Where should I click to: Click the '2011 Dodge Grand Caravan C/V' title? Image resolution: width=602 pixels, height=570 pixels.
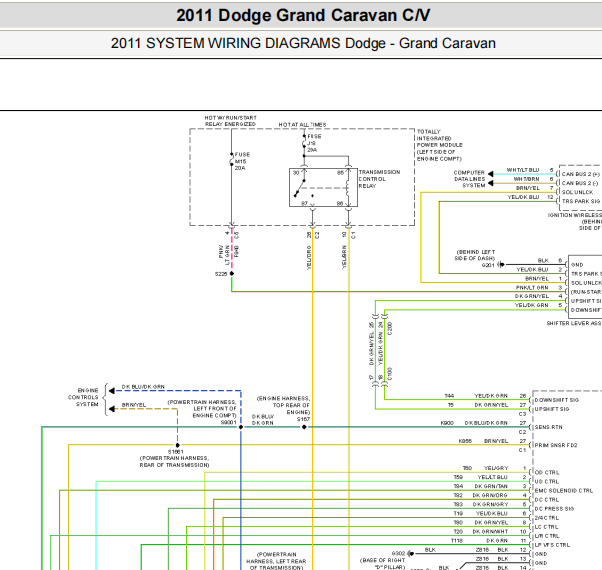pos(303,16)
